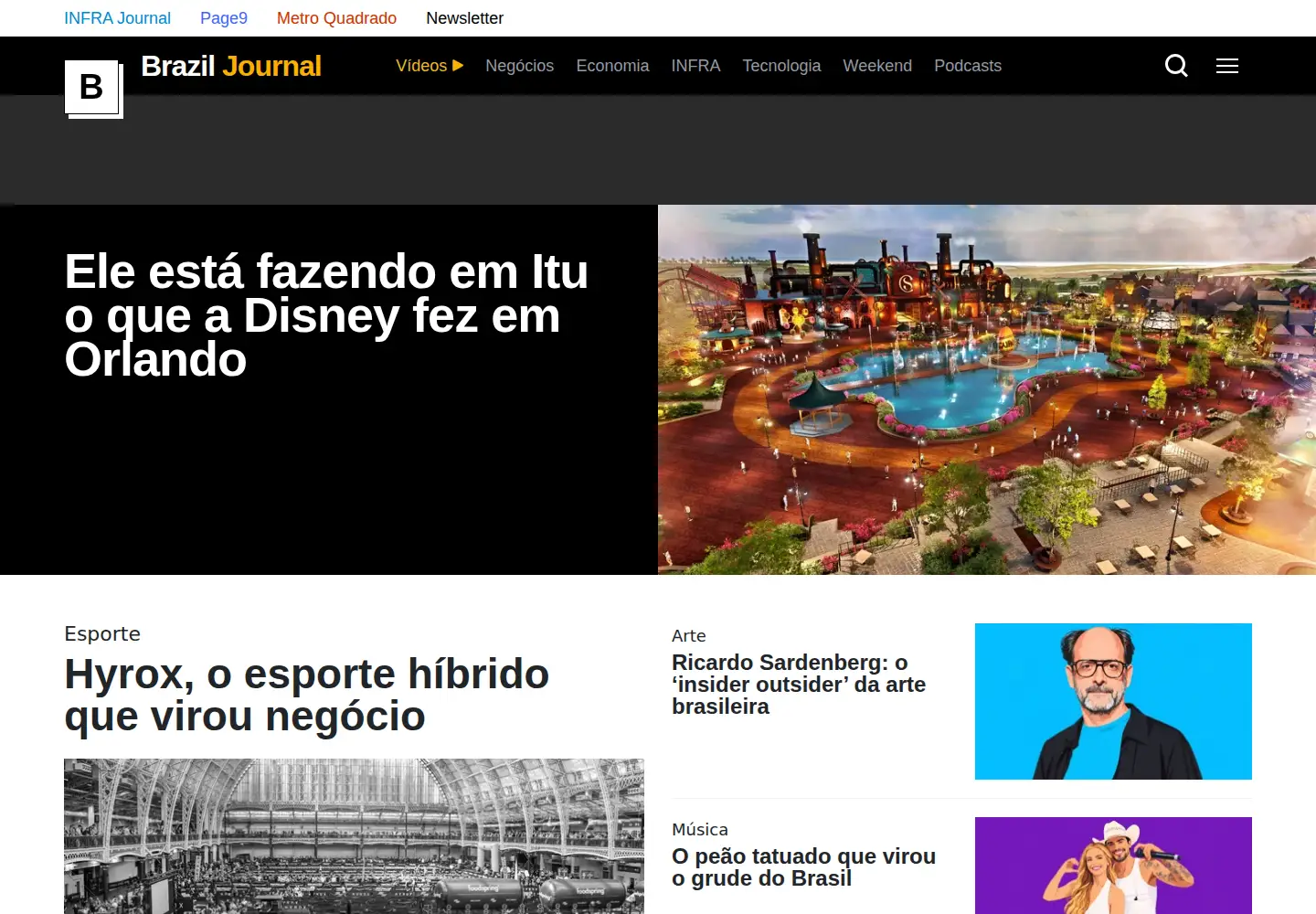1316x914 pixels.
Task: Open the Page9 link
Action: [224, 18]
